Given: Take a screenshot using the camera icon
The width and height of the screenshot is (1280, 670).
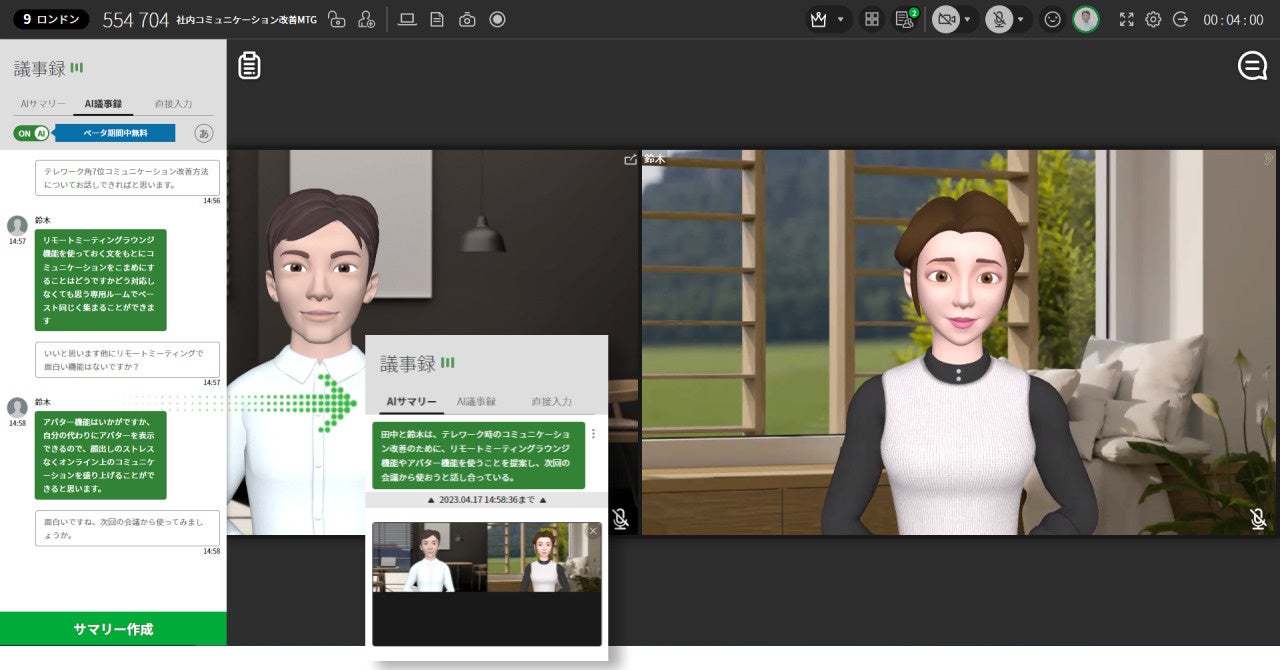Looking at the screenshot, I should pyautogui.click(x=466, y=19).
